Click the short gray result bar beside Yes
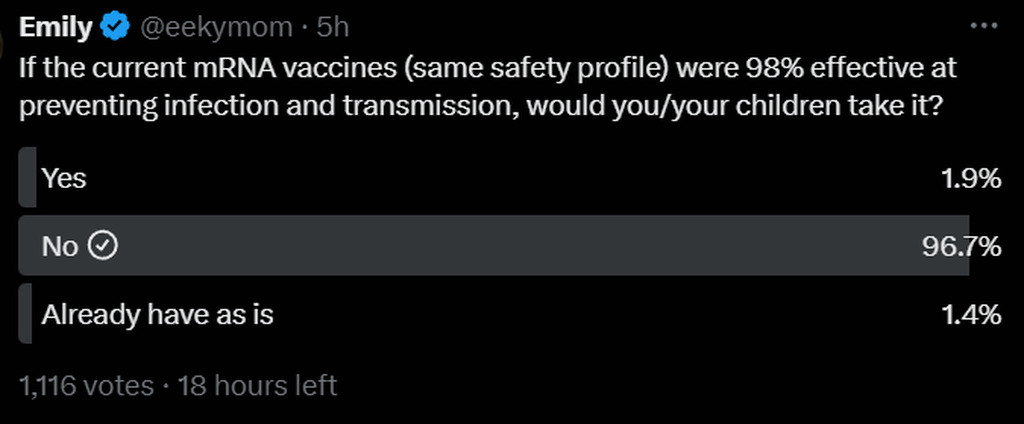The image size is (1024, 424). 27,178
